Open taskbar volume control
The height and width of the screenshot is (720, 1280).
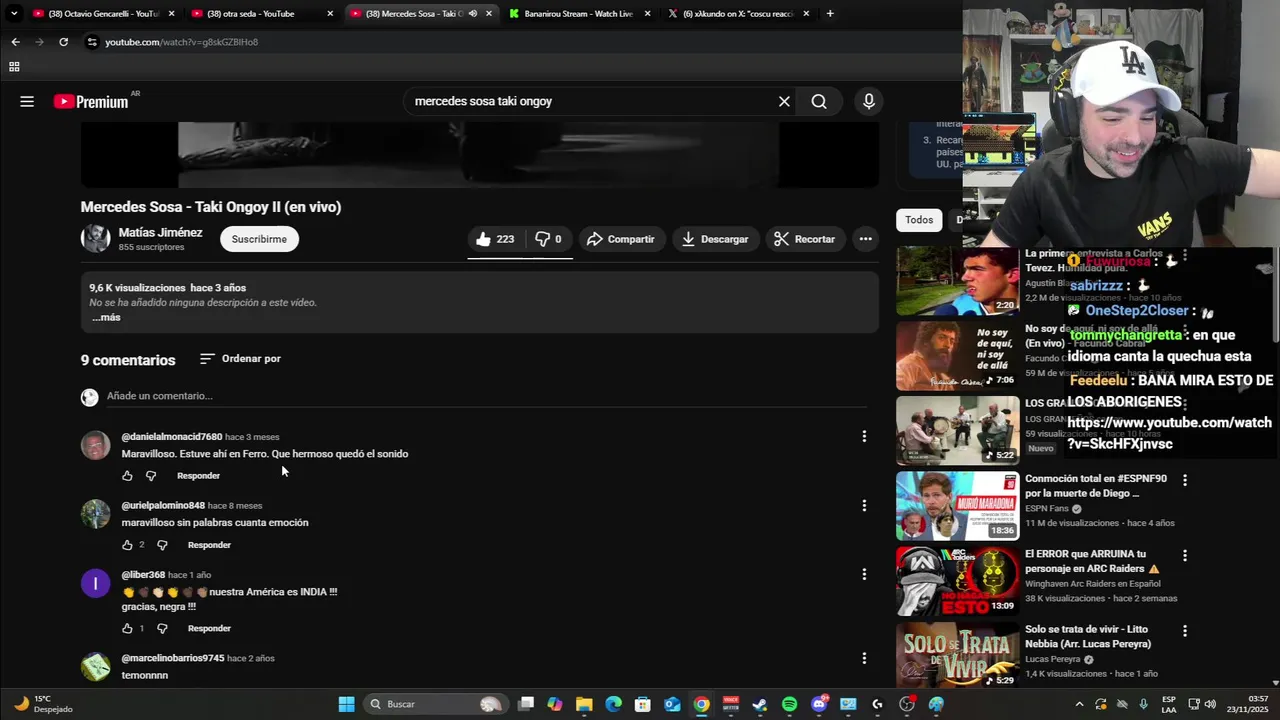(x=1210, y=704)
